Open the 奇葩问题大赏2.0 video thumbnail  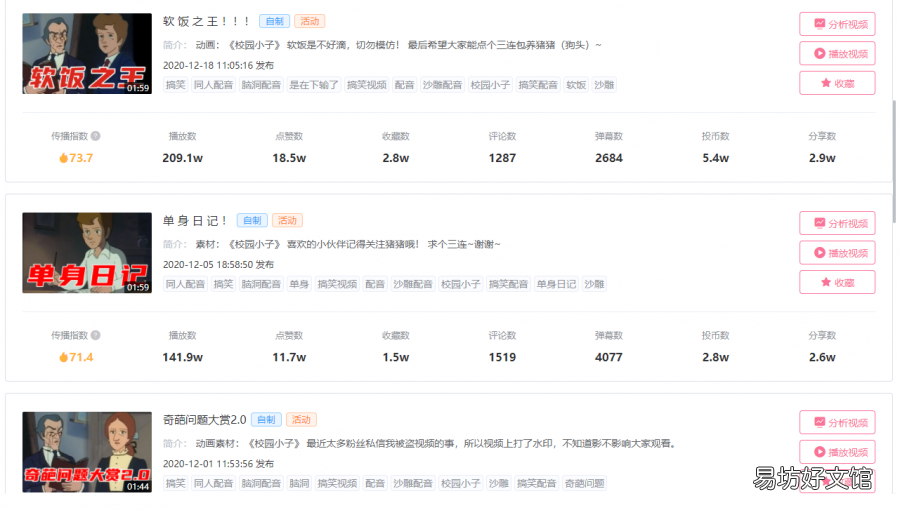87,452
